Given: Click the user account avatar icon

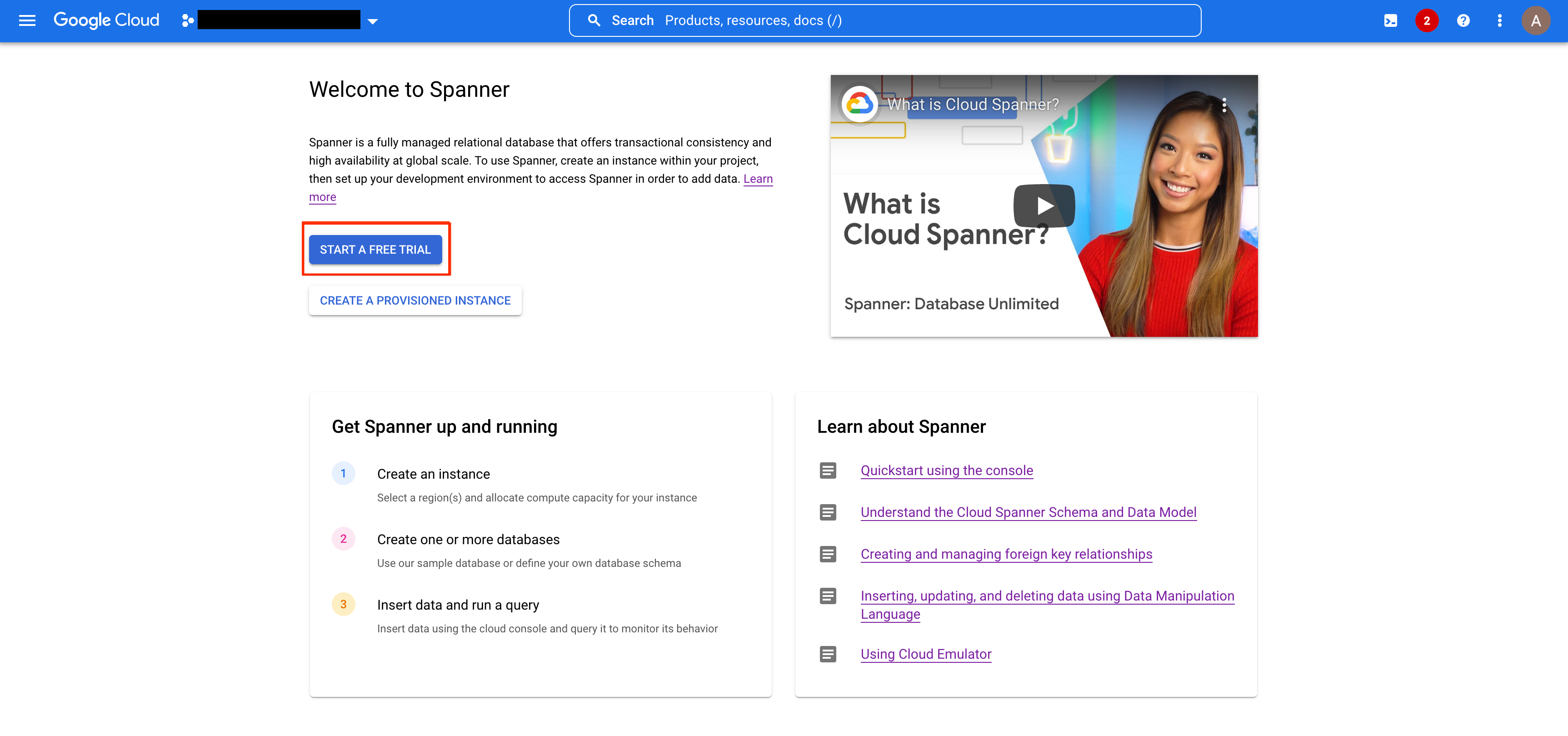Looking at the screenshot, I should (1536, 20).
